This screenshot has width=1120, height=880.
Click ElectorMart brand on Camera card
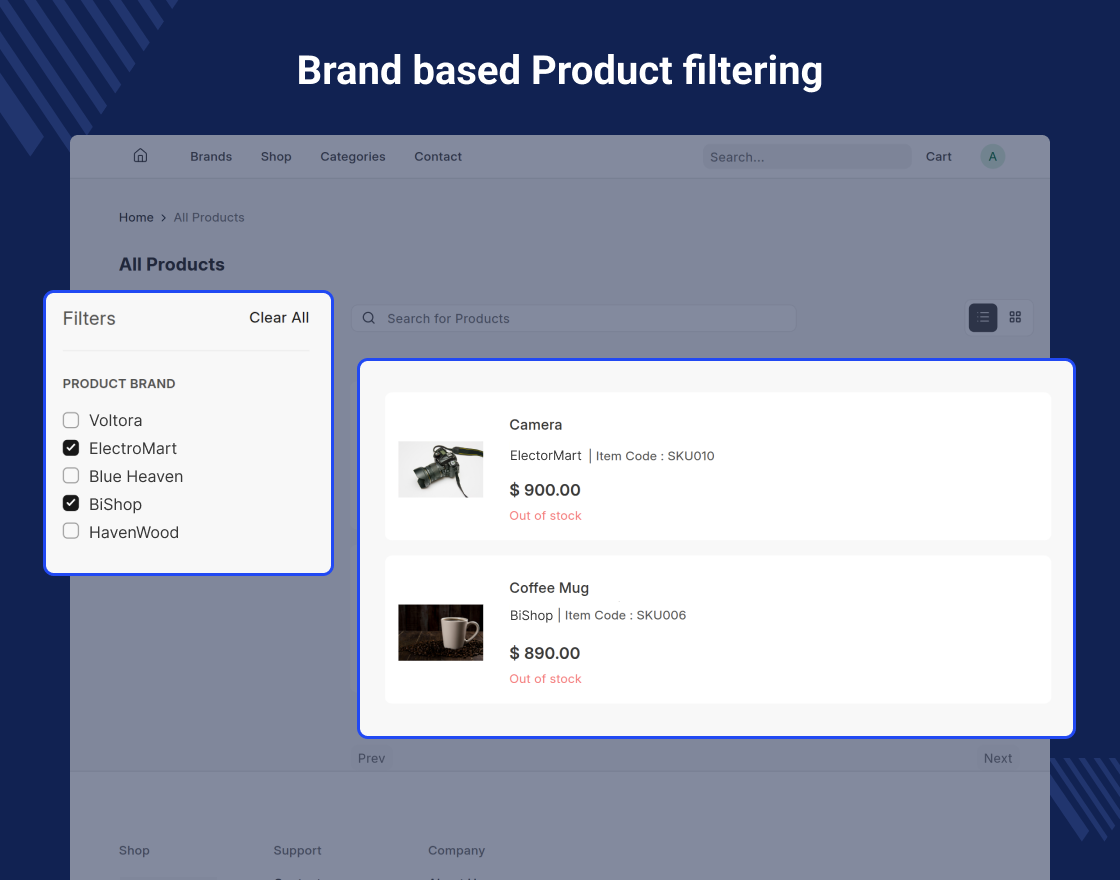(546, 455)
